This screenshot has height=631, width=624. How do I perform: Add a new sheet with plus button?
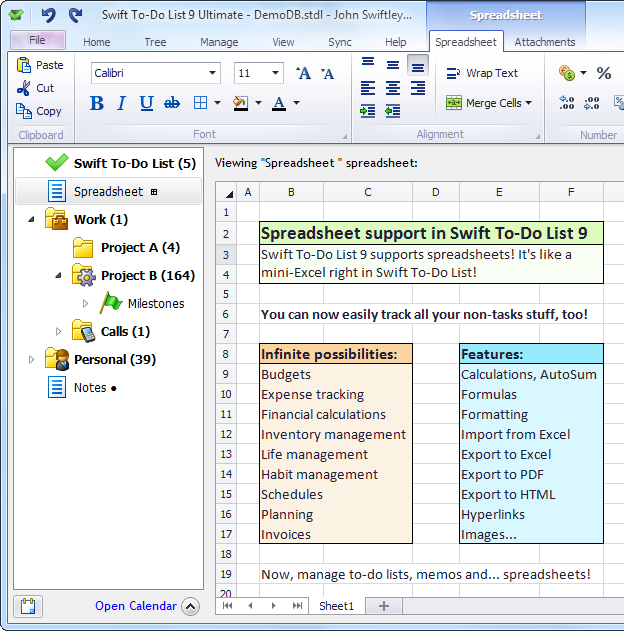[x=384, y=606]
